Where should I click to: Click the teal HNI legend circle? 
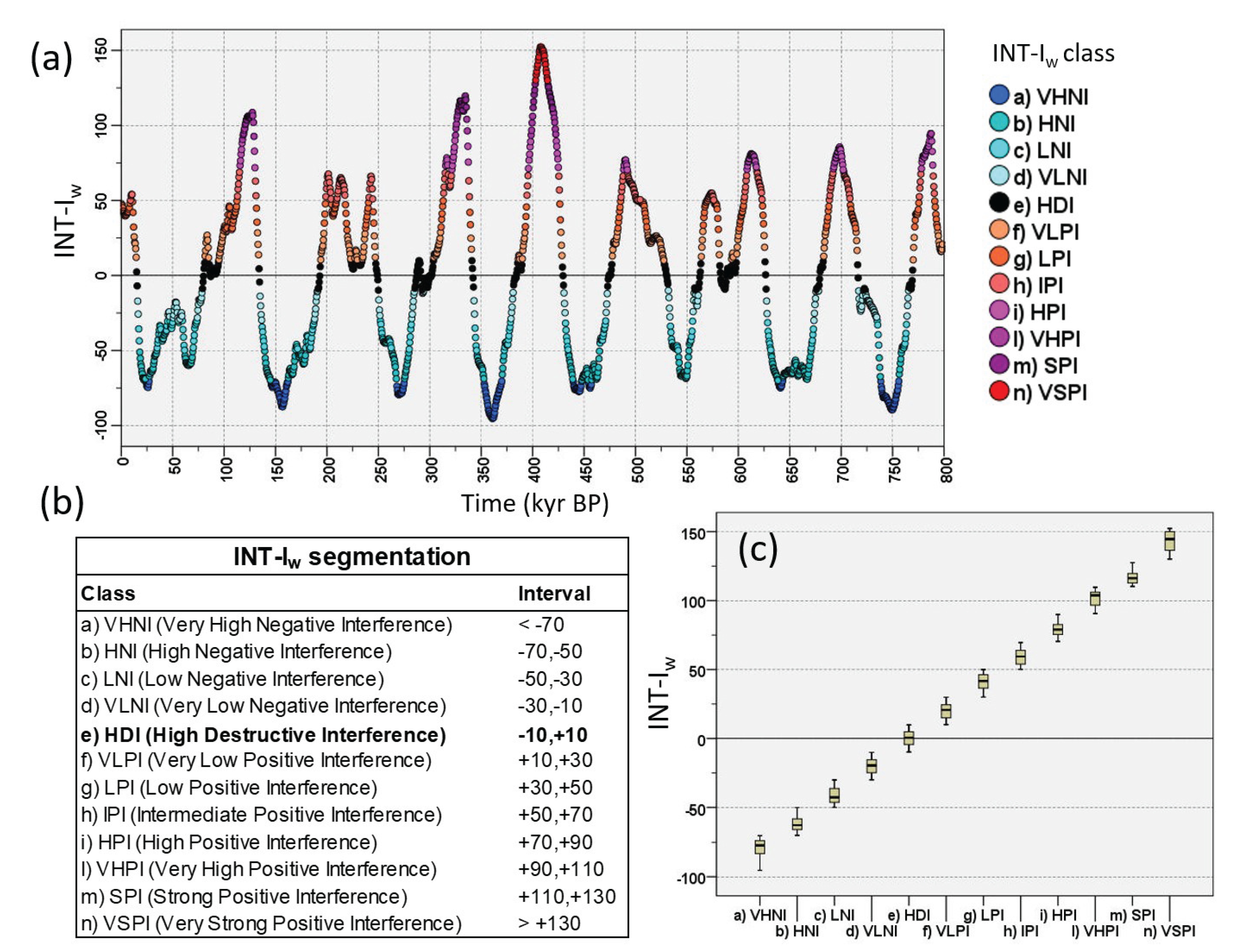click(x=999, y=122)
